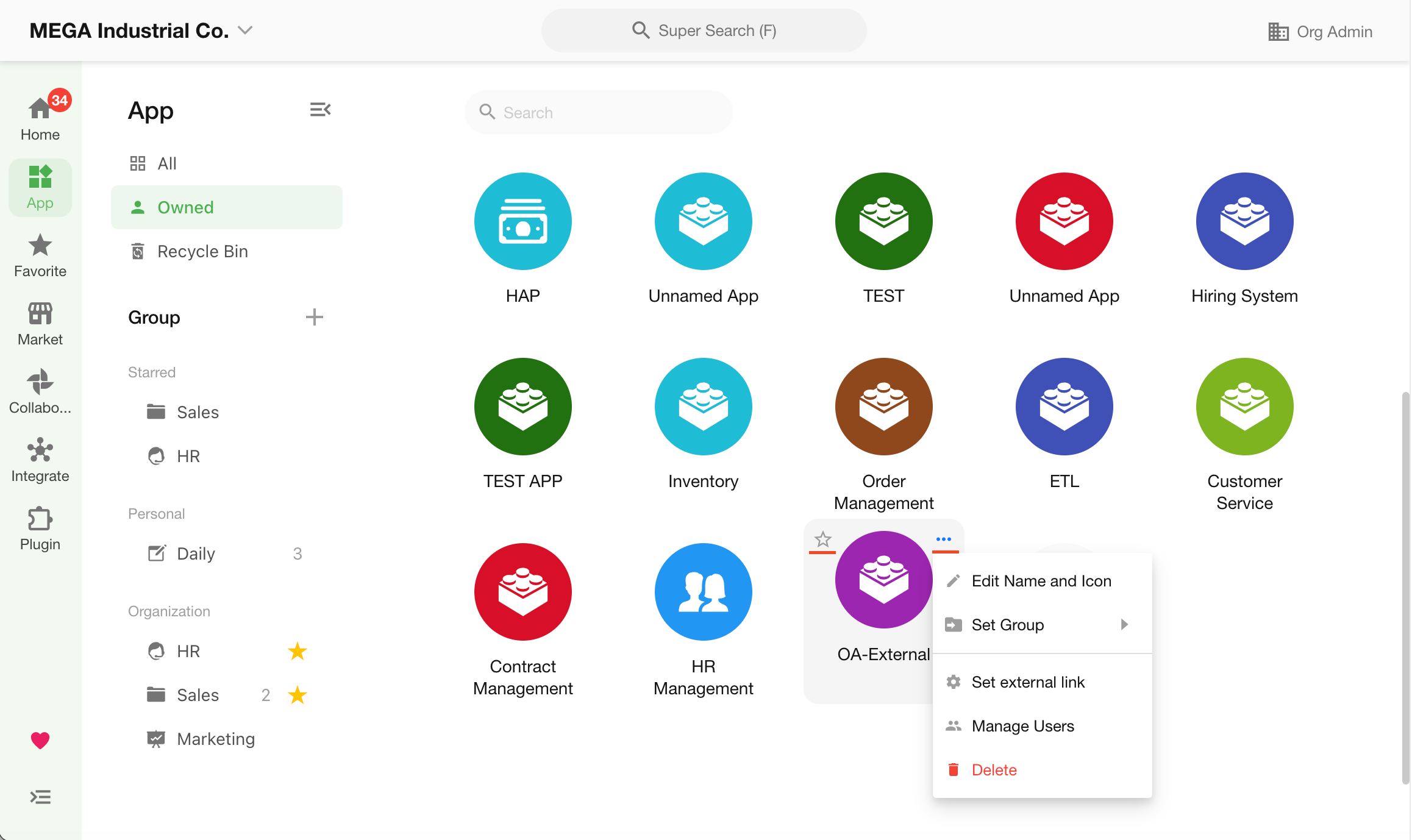Viewport: 1412px width, 840px height.
Task: Open the Integrate sidebar section
Action: coord(40,460)
